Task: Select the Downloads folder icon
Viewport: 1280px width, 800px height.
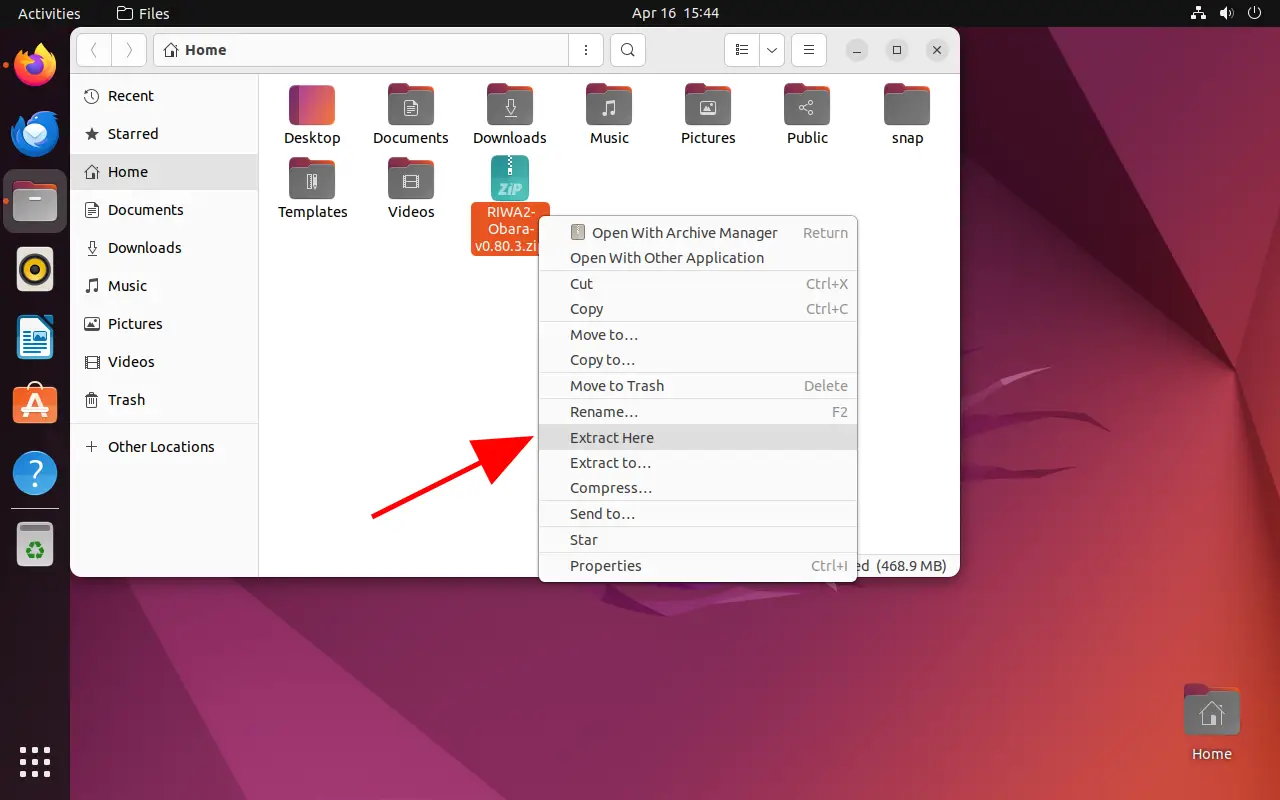Action: click(510, 106)
